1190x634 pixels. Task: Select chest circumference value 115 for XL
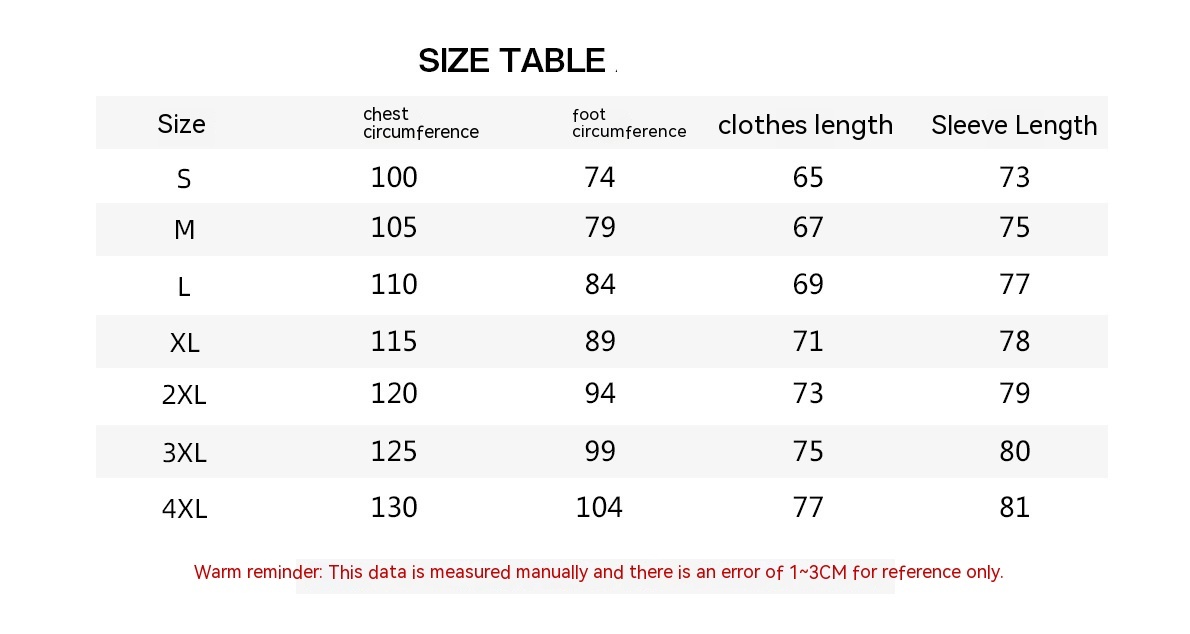tap(394, 341)
